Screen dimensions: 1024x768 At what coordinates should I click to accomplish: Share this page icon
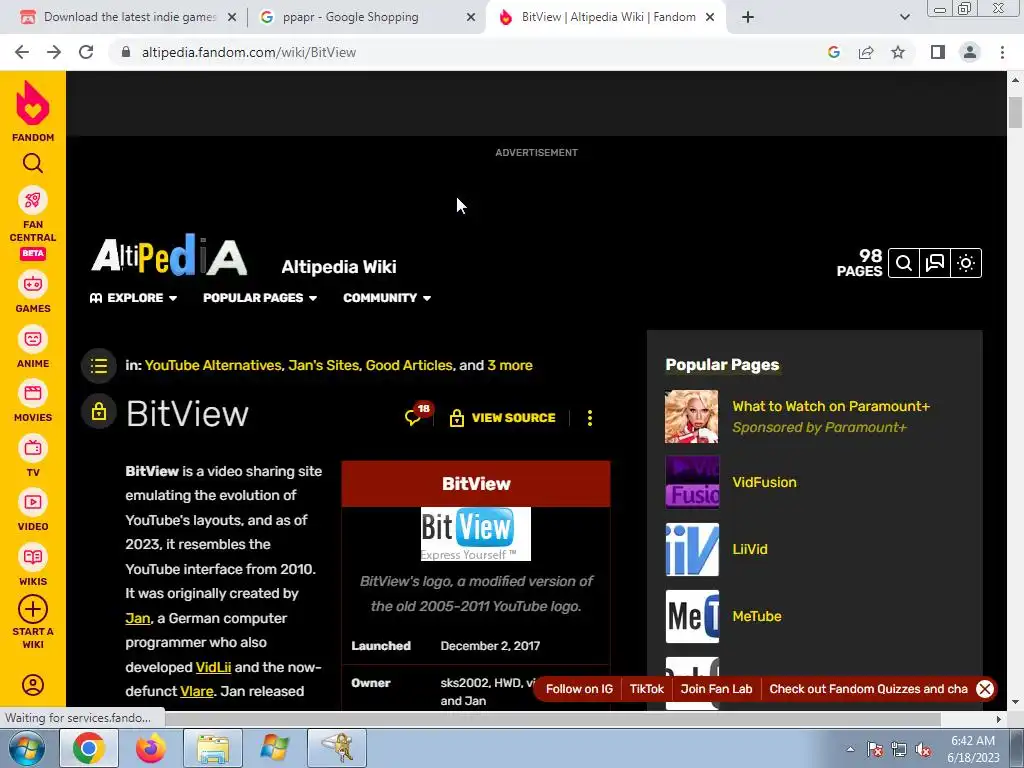point(866,52)
